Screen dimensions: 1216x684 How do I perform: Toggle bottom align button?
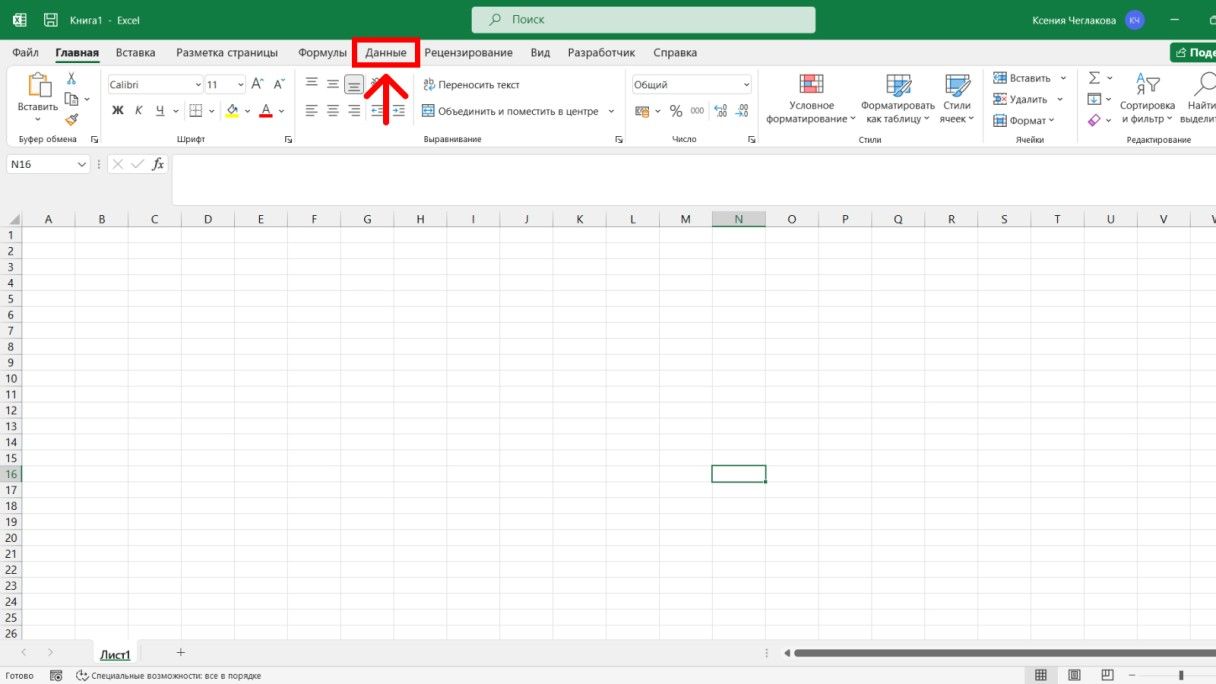[354, 84]
